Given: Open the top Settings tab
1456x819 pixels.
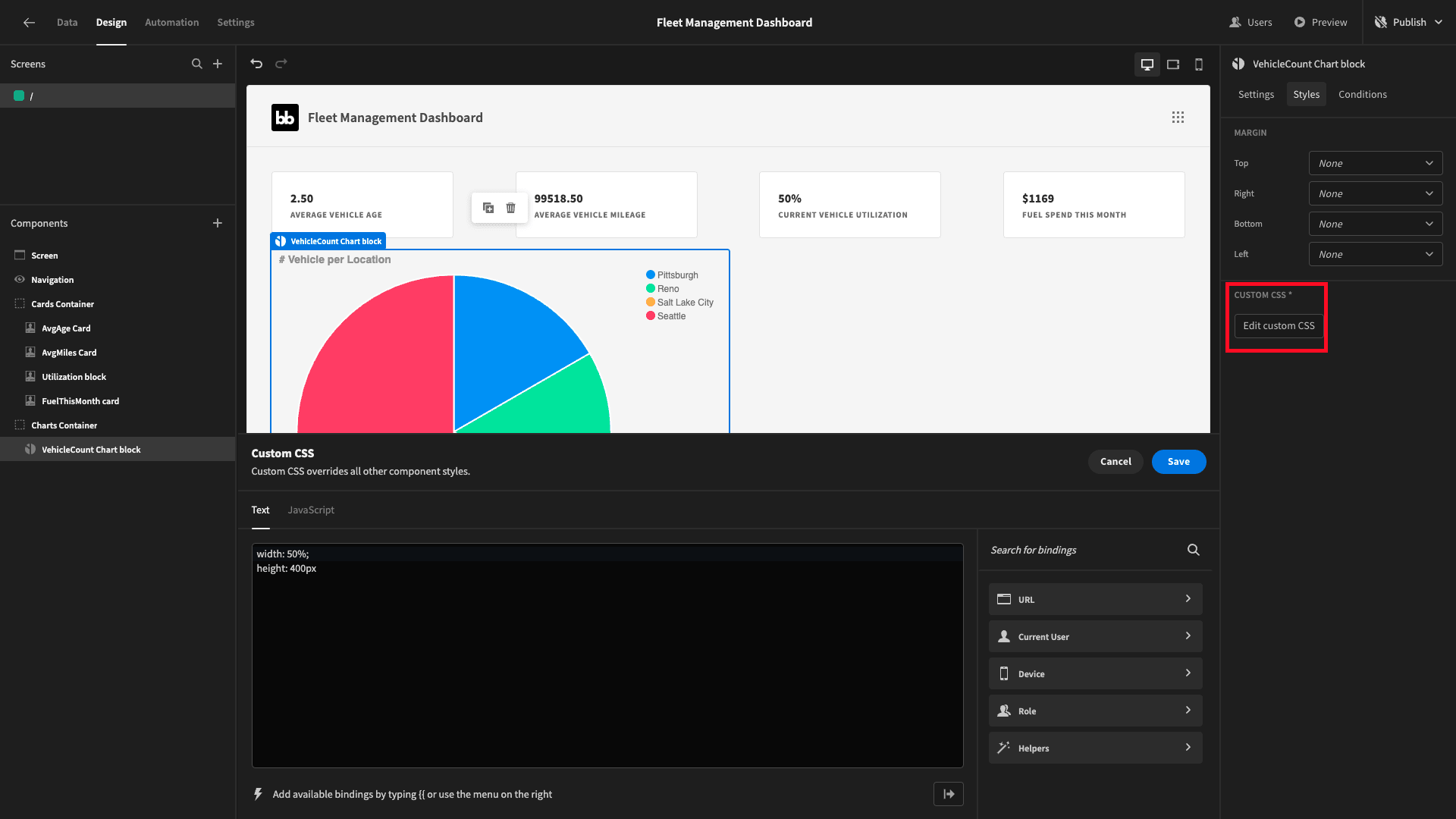Looking at the screenshot, I should point(236,23).
